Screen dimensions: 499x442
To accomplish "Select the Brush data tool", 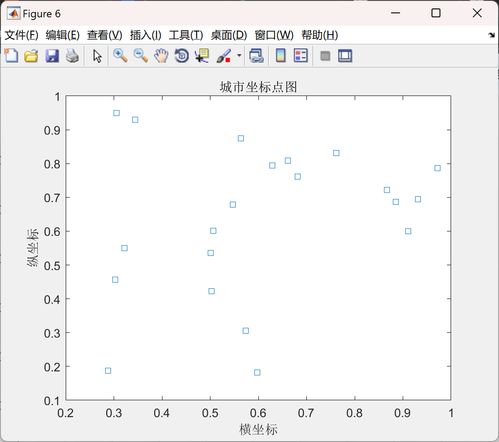I will click(224, 56).
